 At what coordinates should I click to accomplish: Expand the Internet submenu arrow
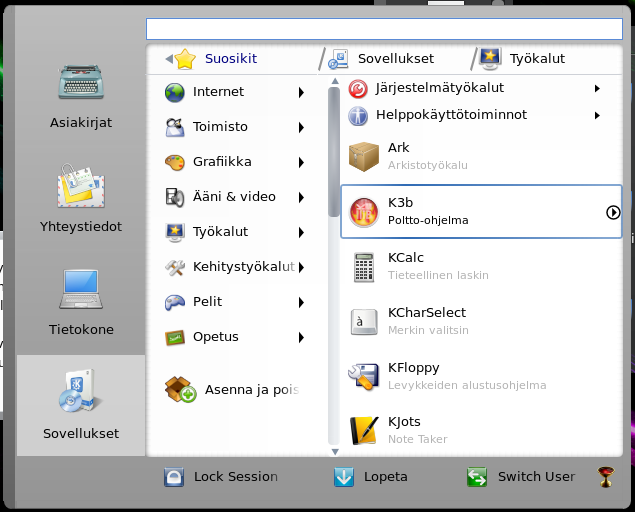[301, 92]
